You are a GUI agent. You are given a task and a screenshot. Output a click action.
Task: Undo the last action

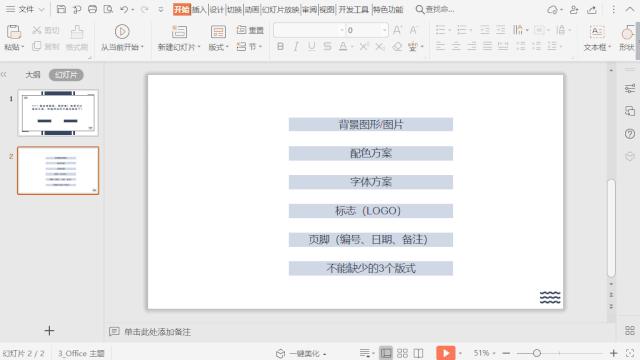coord(124,9)
